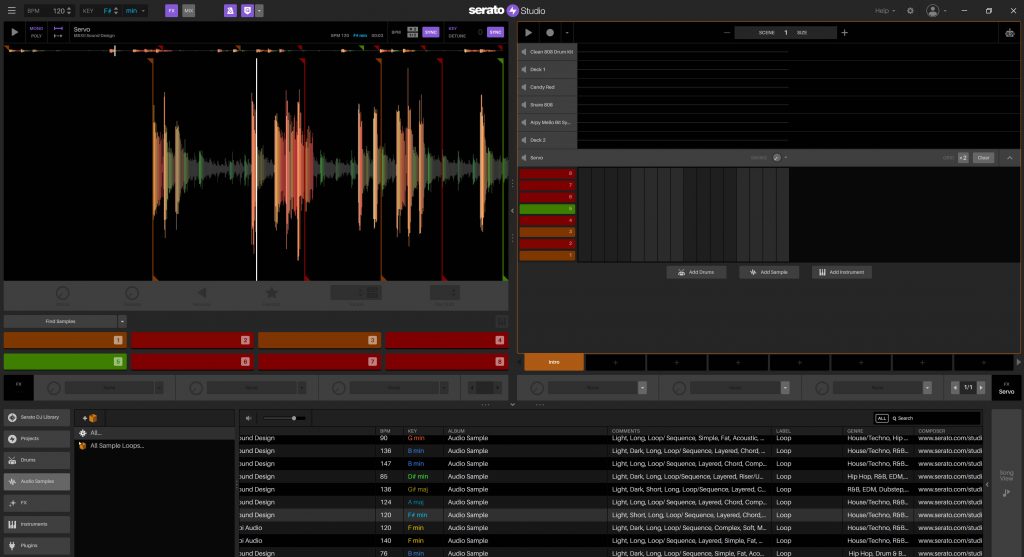The width and height of the screenshot is (1024, 557).
Task: Mute the Candy Red track
Action: [524, 87]
